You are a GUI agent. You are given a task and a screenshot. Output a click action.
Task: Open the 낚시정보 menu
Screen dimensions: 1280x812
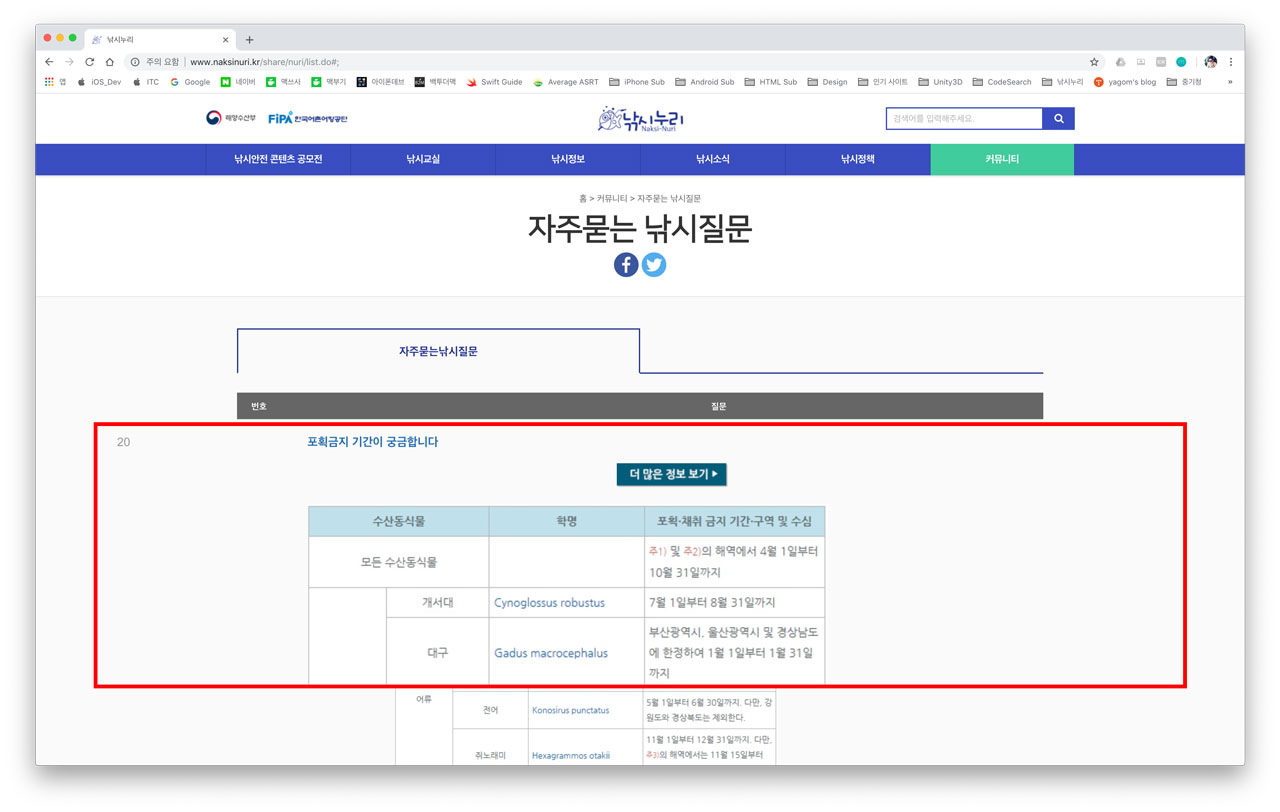click(567, 159)
